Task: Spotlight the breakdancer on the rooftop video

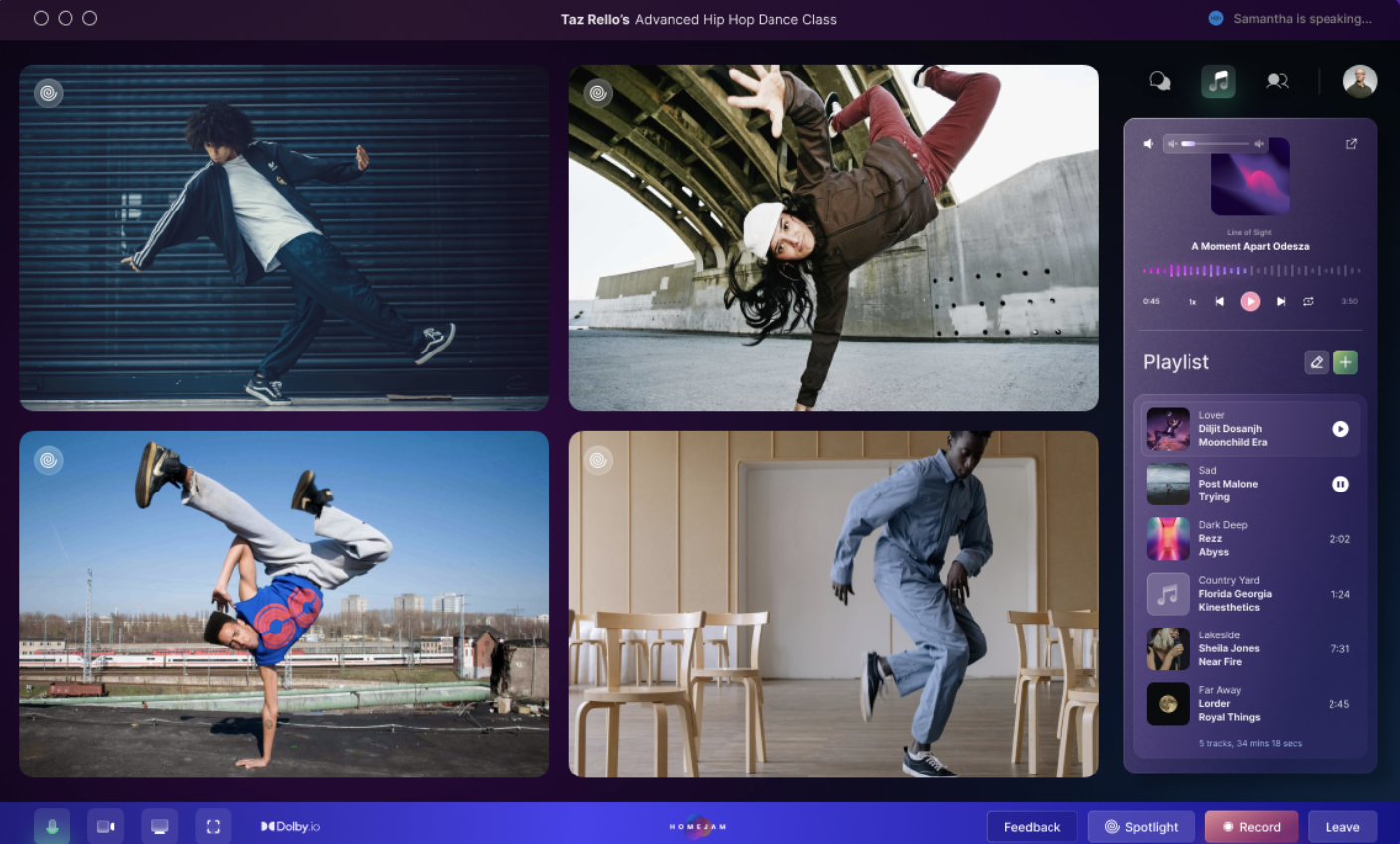Action: [49, 460]
